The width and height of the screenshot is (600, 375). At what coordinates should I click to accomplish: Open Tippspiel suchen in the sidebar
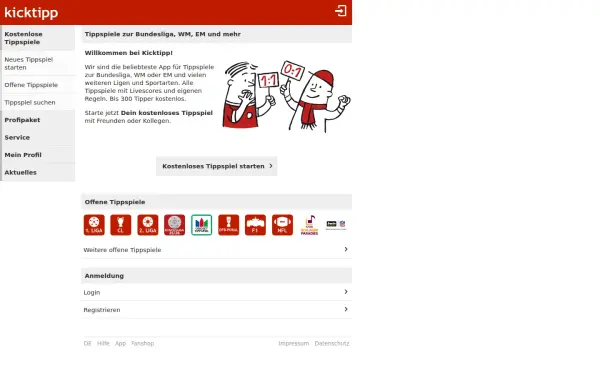click(x=38, y=102)
